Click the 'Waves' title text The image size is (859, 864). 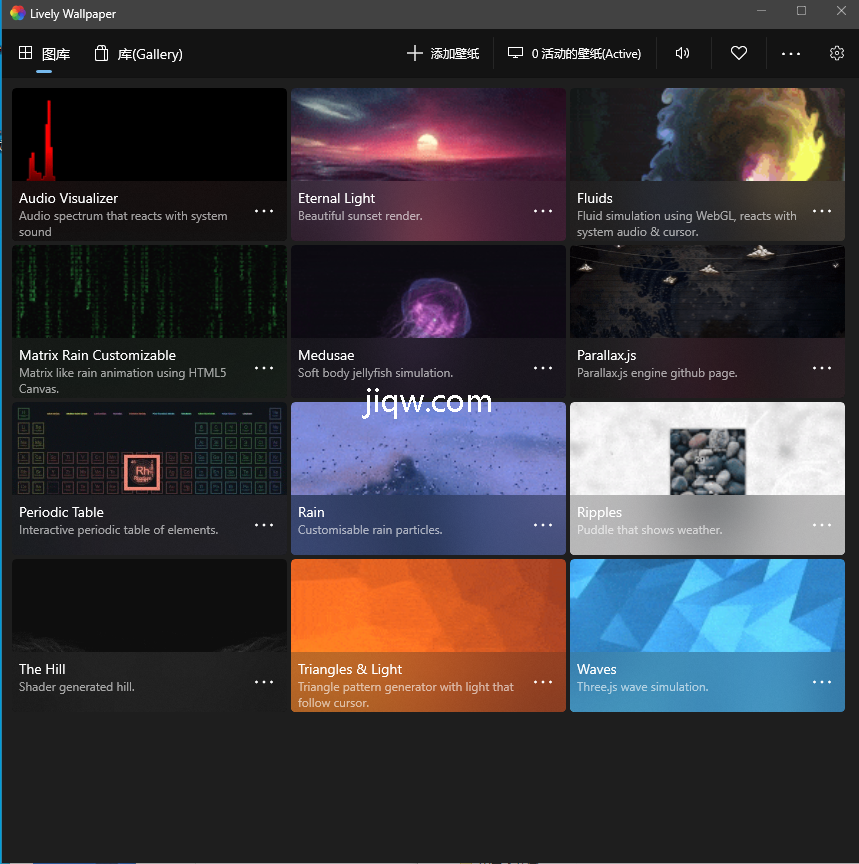(597, 669)
